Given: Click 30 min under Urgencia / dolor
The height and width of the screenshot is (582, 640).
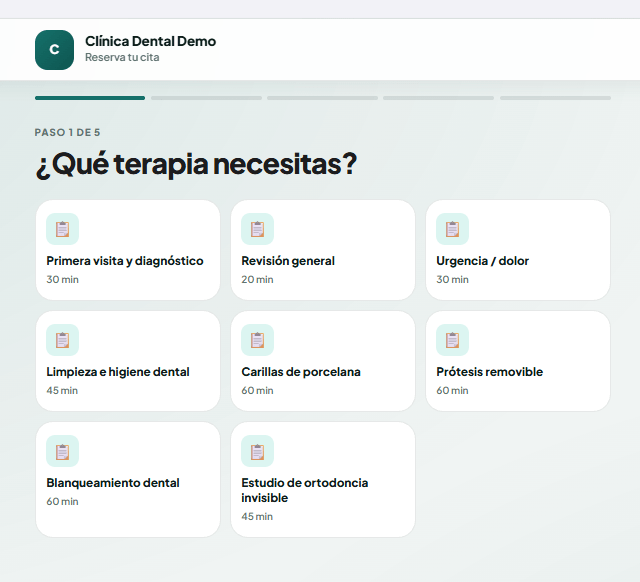Looking at the screenshot, I should (452, 280).
